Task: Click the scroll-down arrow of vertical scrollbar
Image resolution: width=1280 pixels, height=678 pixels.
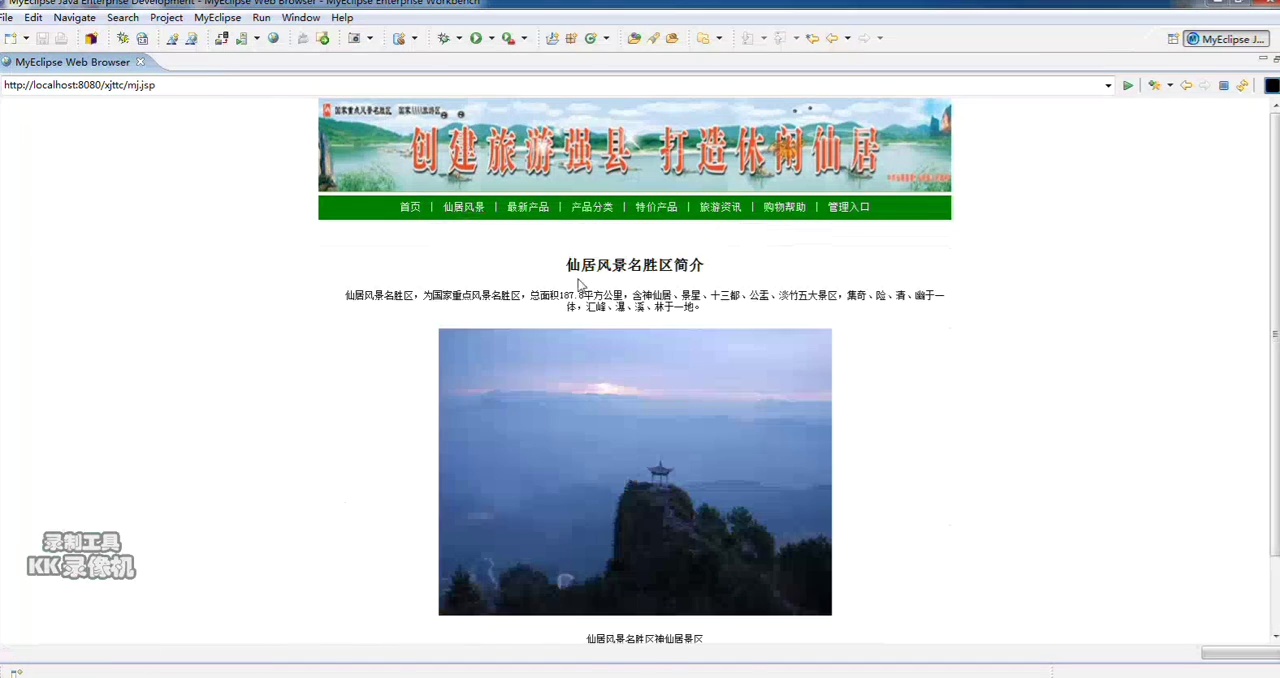Action: click(1275, 636)
